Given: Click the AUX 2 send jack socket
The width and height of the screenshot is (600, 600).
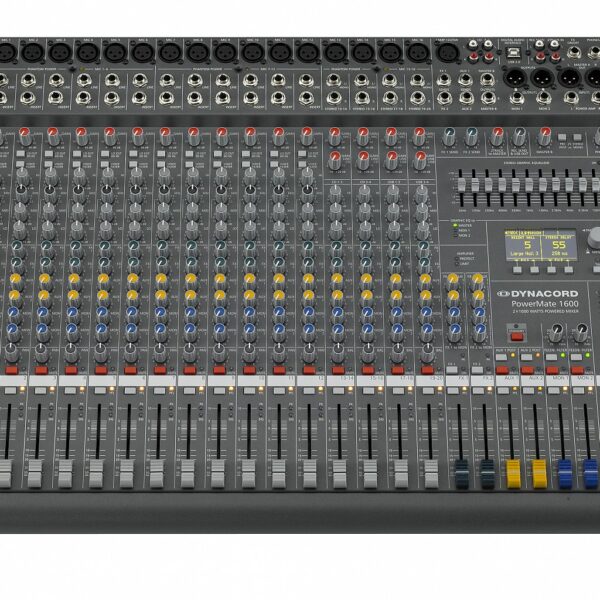Looking at the screenshot, I should 466,98.
